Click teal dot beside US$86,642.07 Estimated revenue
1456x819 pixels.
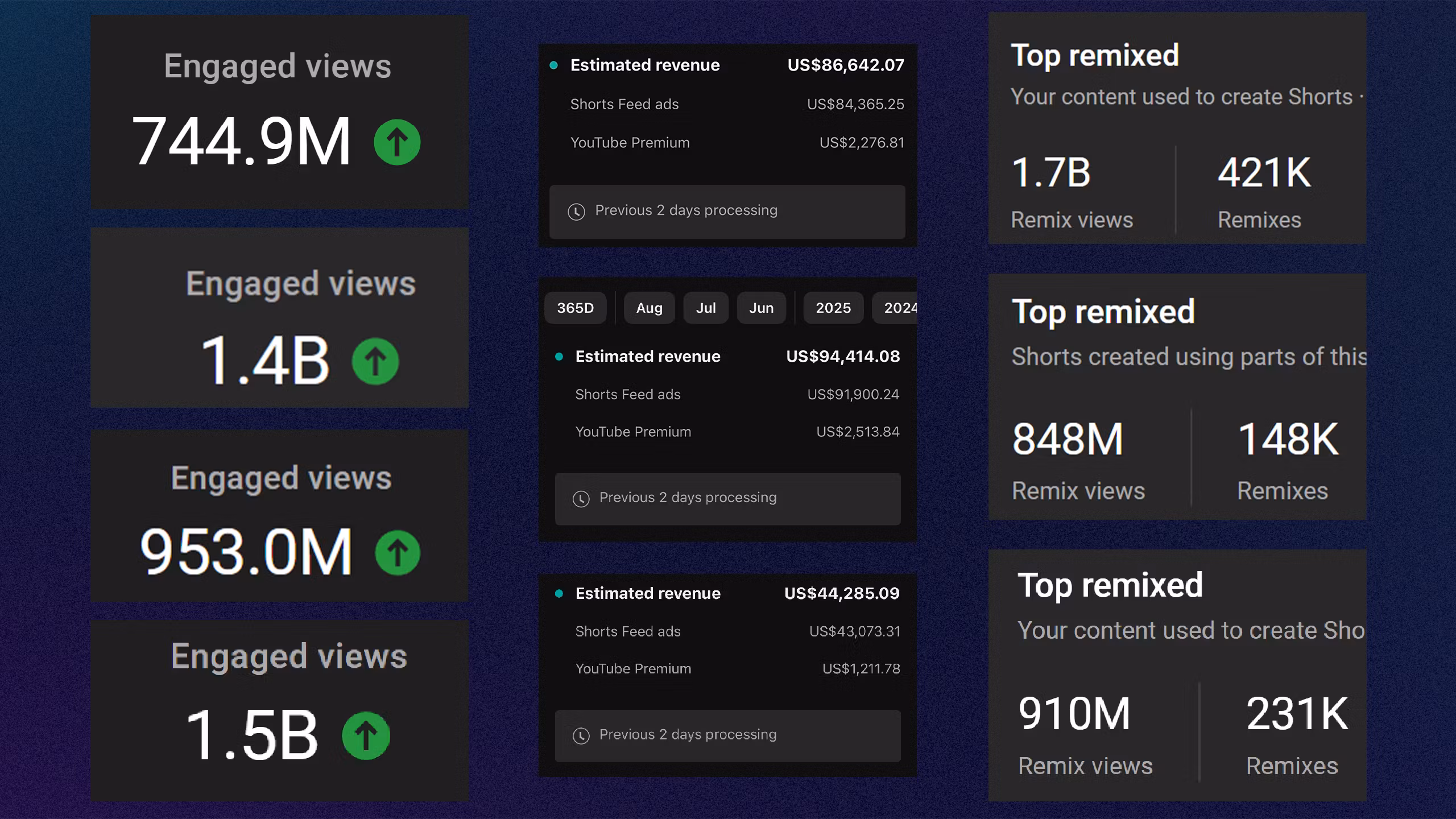(553, 65)
